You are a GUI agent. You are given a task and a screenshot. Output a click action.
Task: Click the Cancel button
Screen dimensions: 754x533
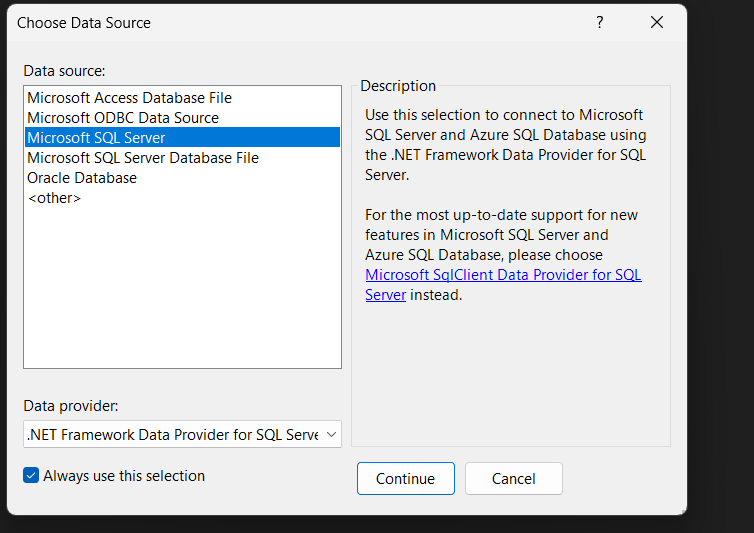tap(513, 479)
